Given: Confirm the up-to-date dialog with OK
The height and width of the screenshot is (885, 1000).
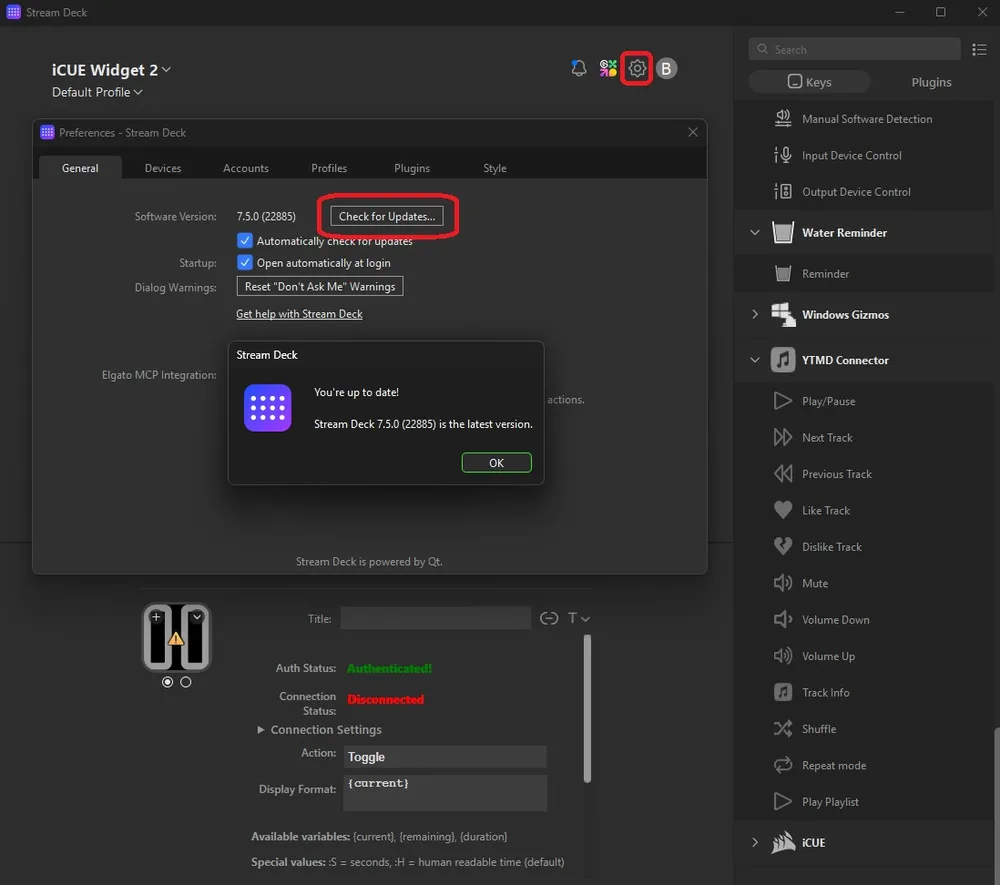Looking at the screenshot, I should point(496,463).
